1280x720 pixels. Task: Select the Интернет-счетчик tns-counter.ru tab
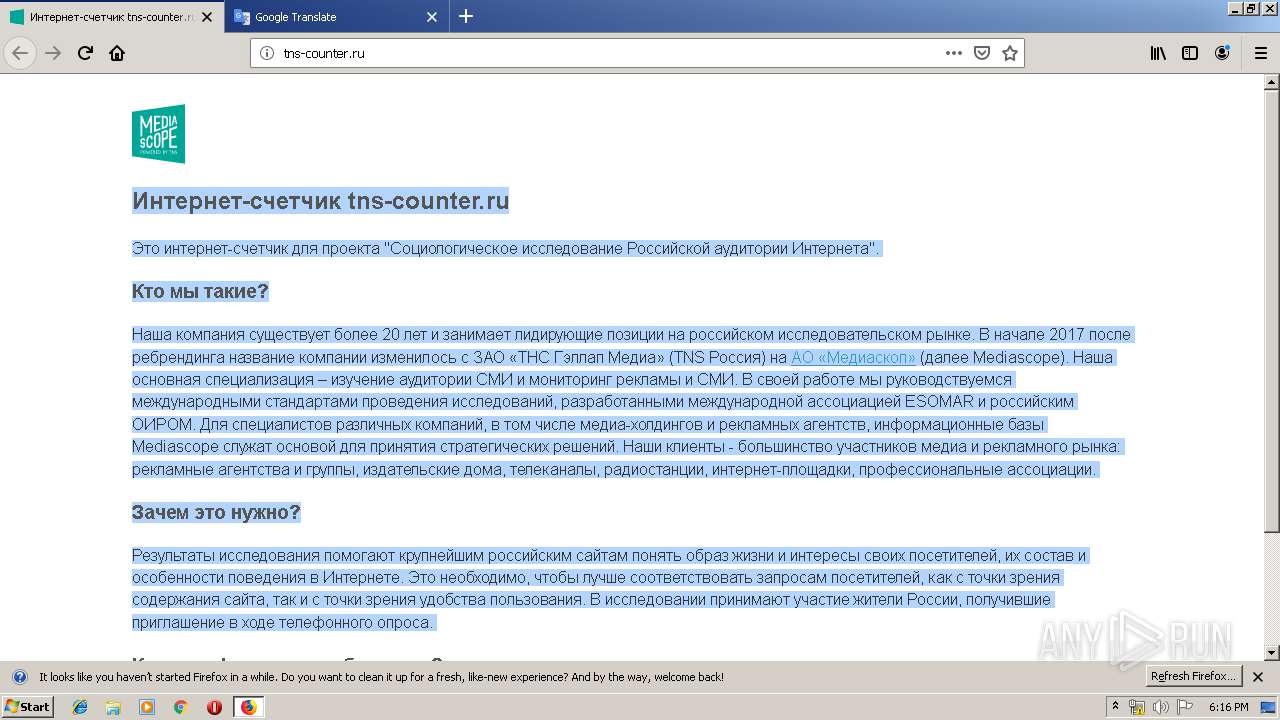(111, 17)
